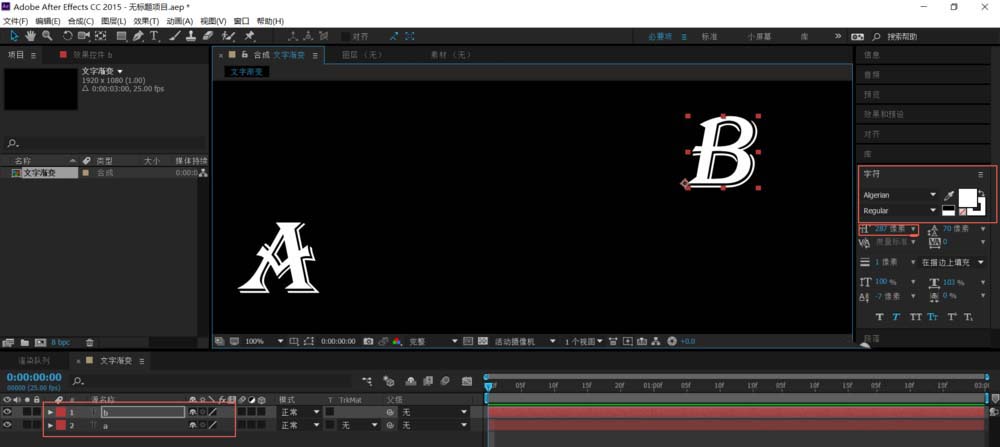The height and width of the screenshot is (447, 1000).
Task: Expand layer b properties triangle
Action: [50, 412]
